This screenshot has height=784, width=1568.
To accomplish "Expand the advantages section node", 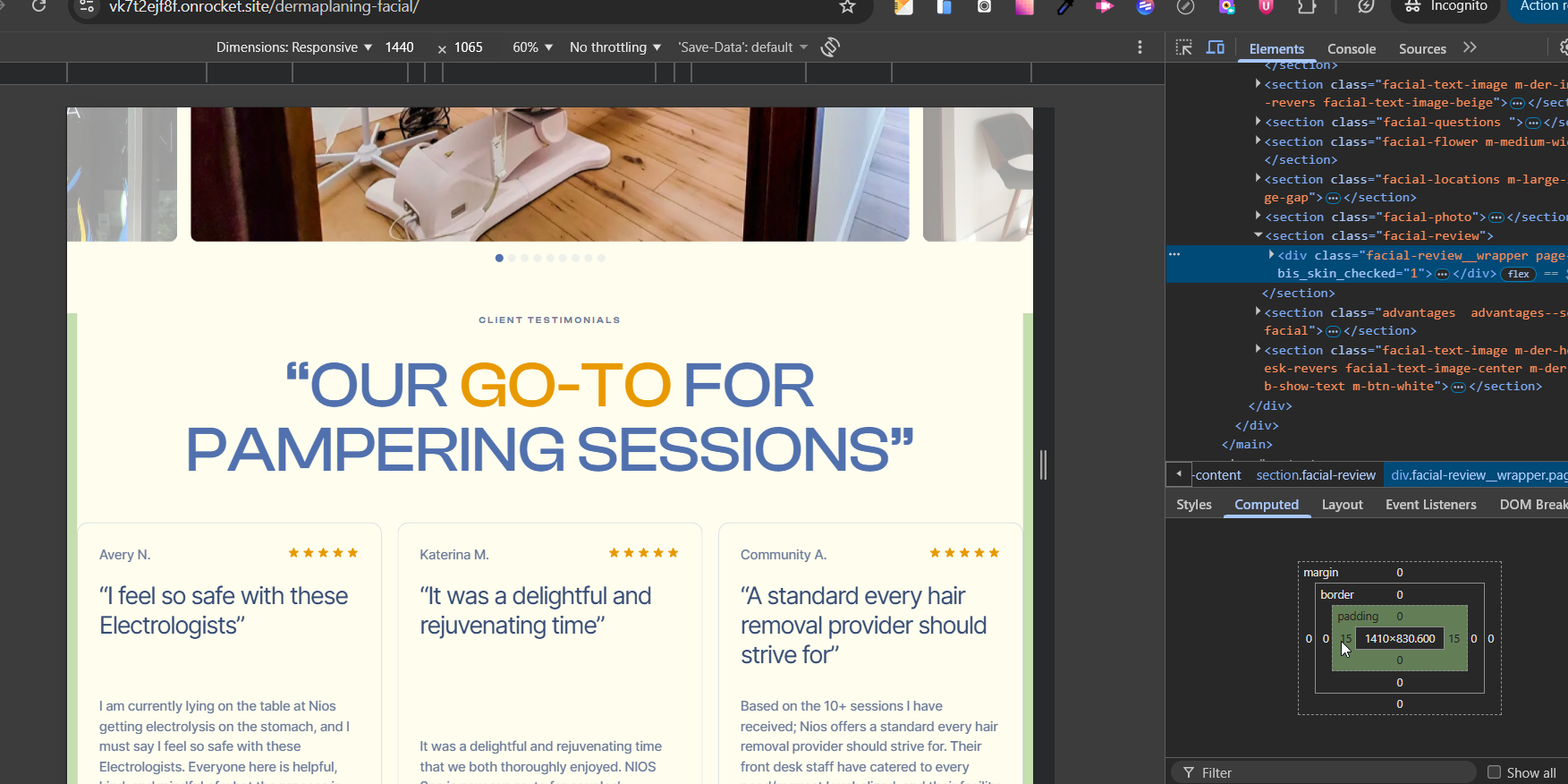I will coord(1258,312).
